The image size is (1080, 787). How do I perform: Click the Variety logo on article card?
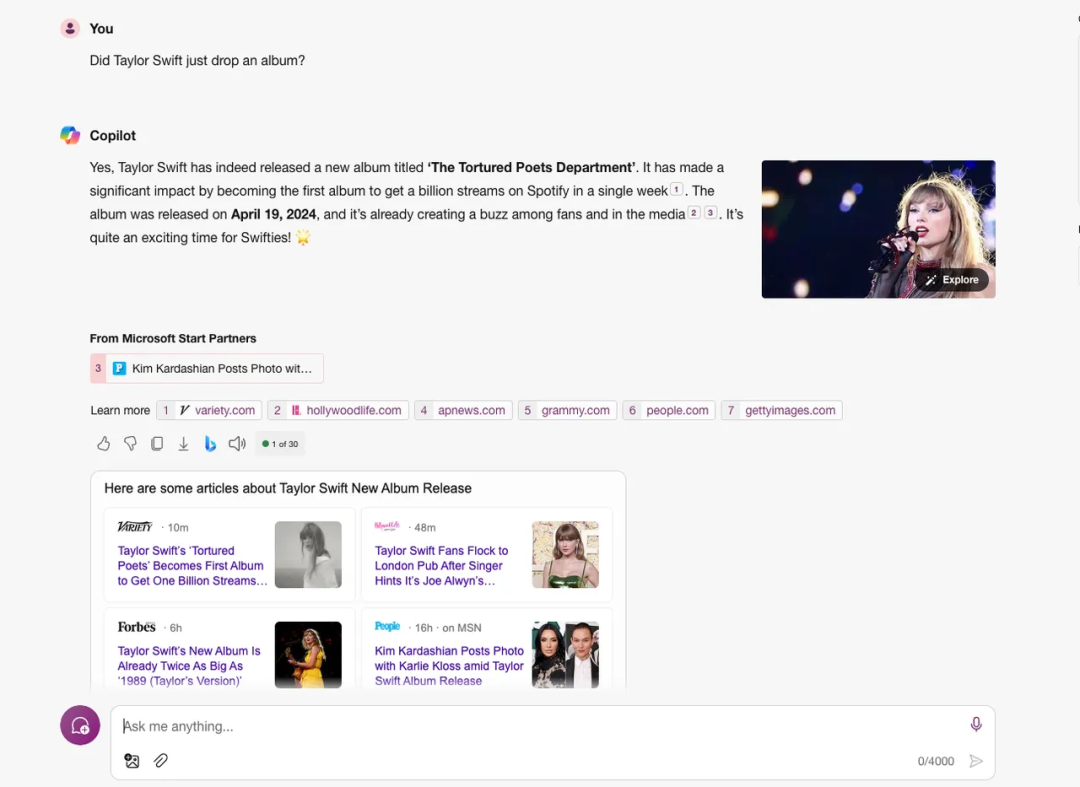(135, 527)
